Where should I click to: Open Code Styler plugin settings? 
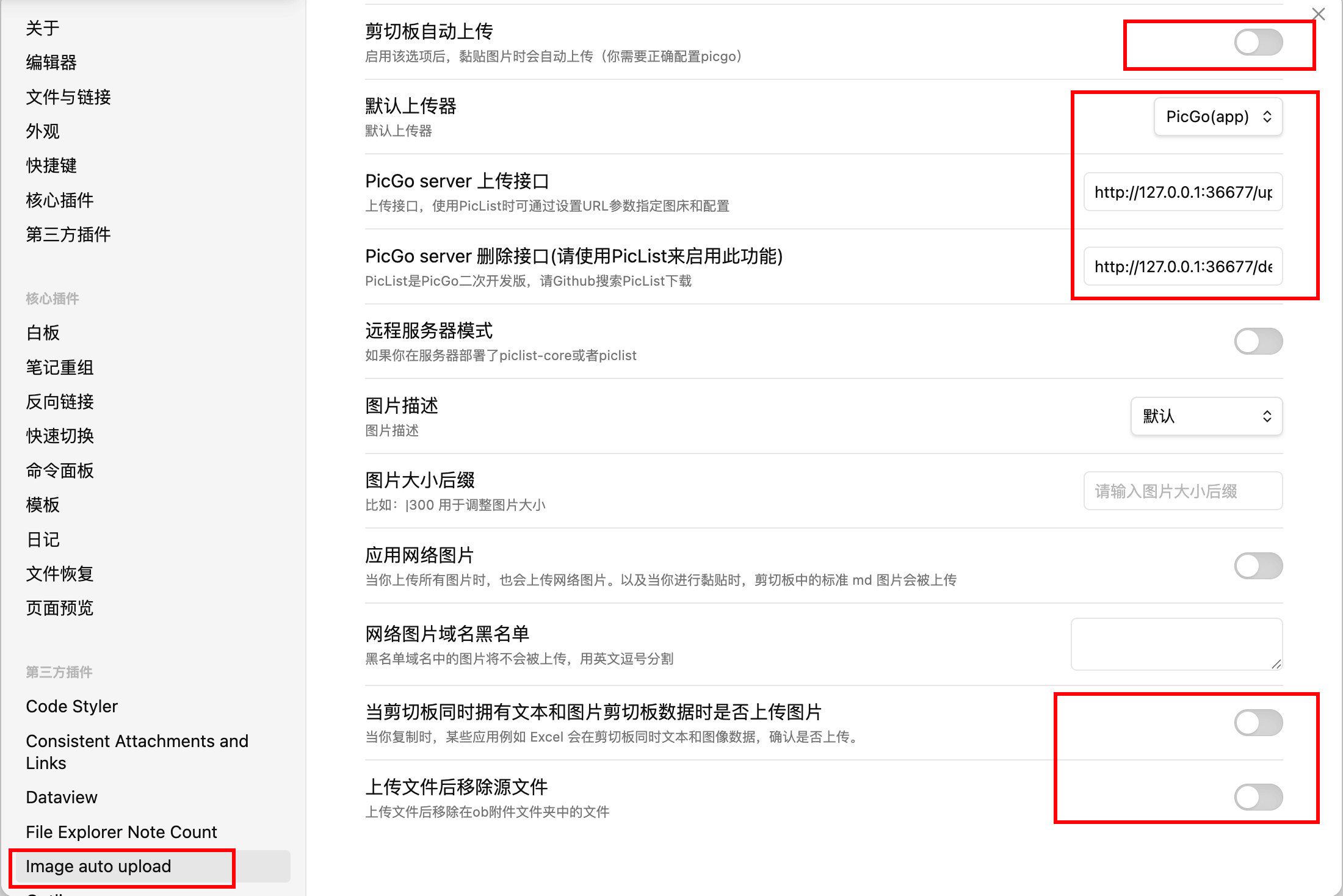point(71,706)
